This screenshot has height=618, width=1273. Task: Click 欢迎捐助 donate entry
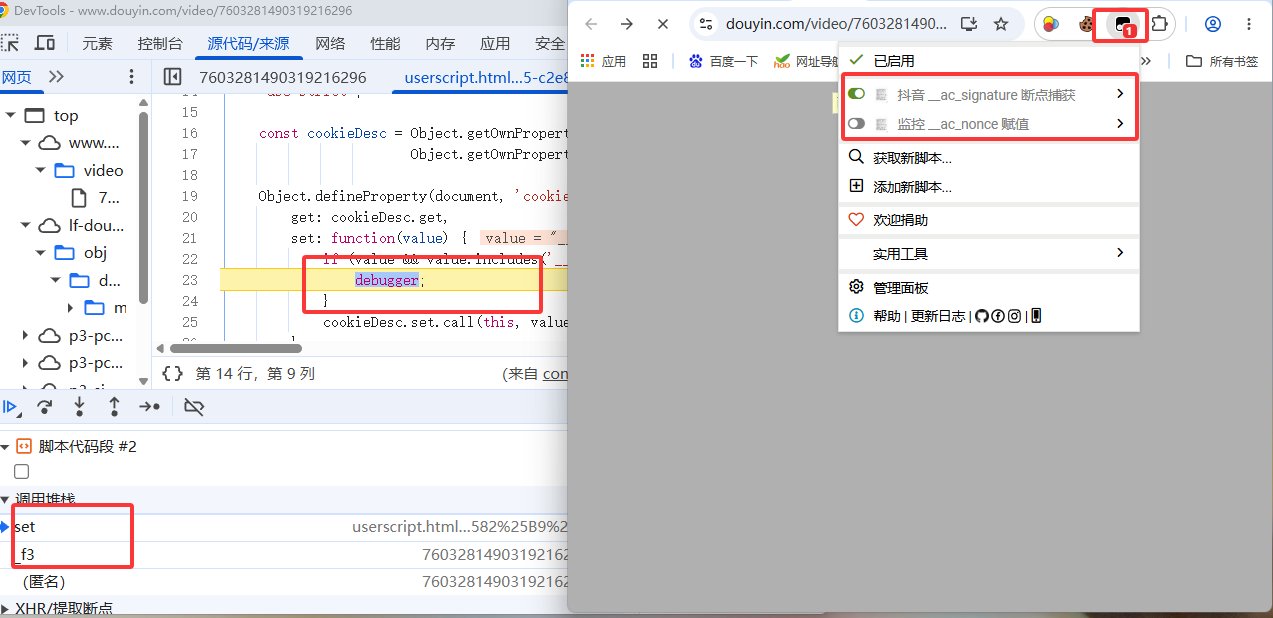(x=988, y=220)
